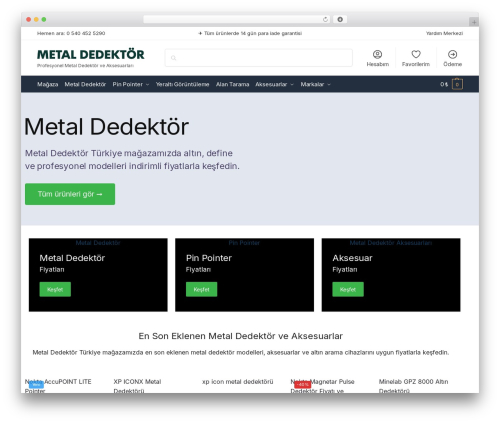The image size is (500, 423).
Task: Open the Alan Tarama menu item
Action: tap(232, 84)
